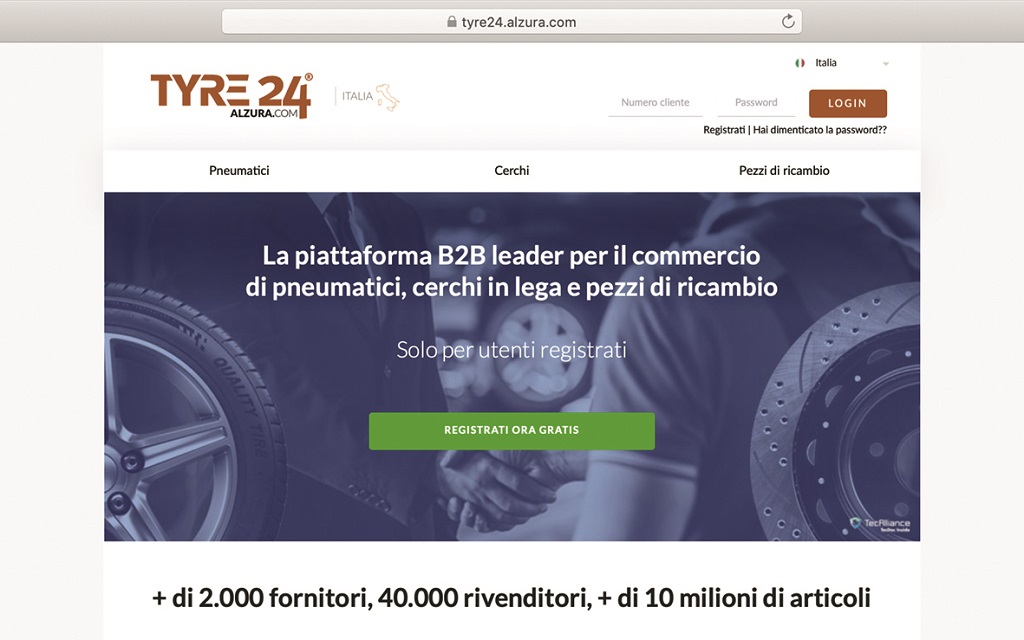1024x640 pixels.
Task: Click the Italy map outline icon
Action: pos(387,97)
